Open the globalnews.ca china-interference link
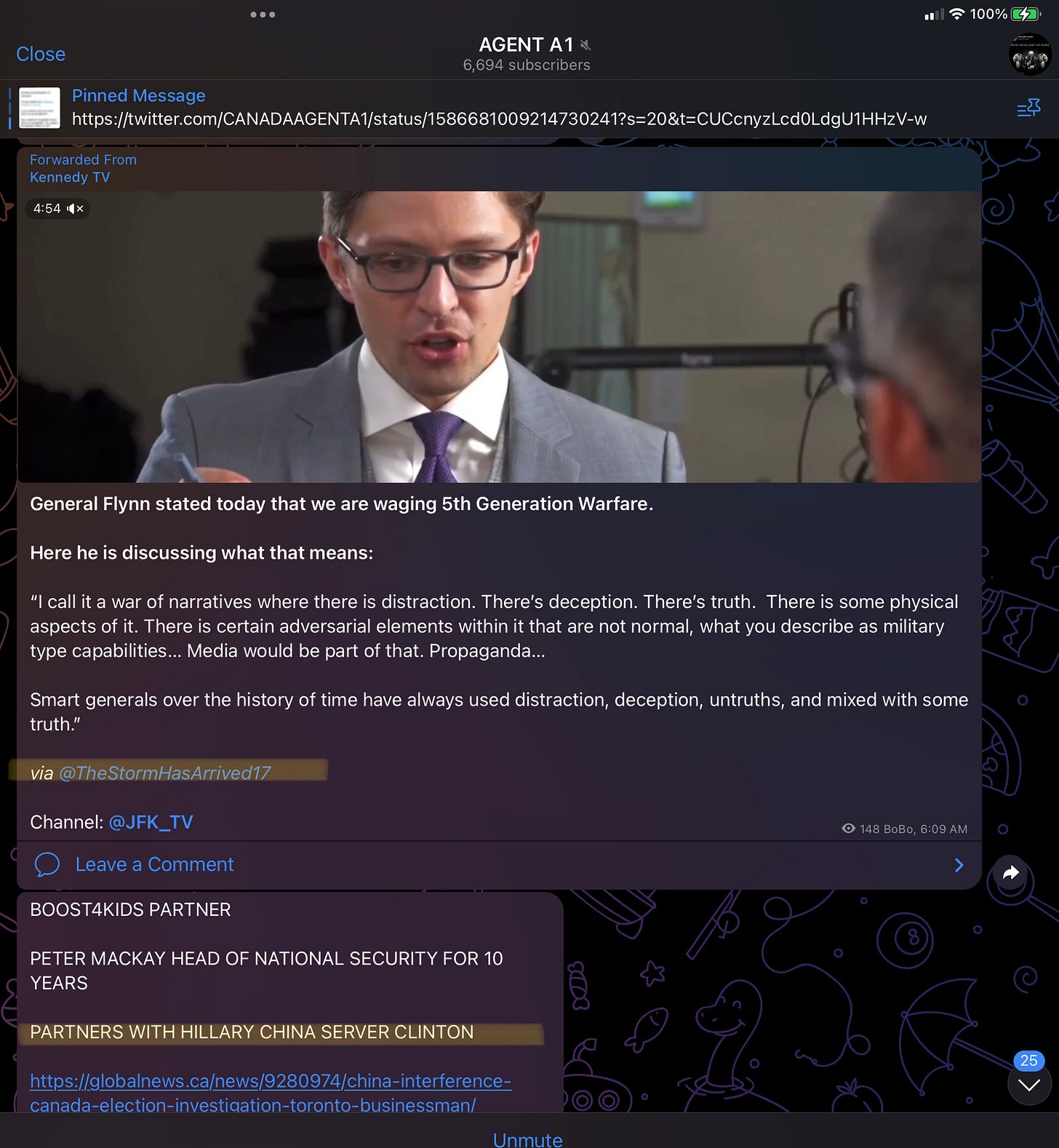 pos(271,1093)
